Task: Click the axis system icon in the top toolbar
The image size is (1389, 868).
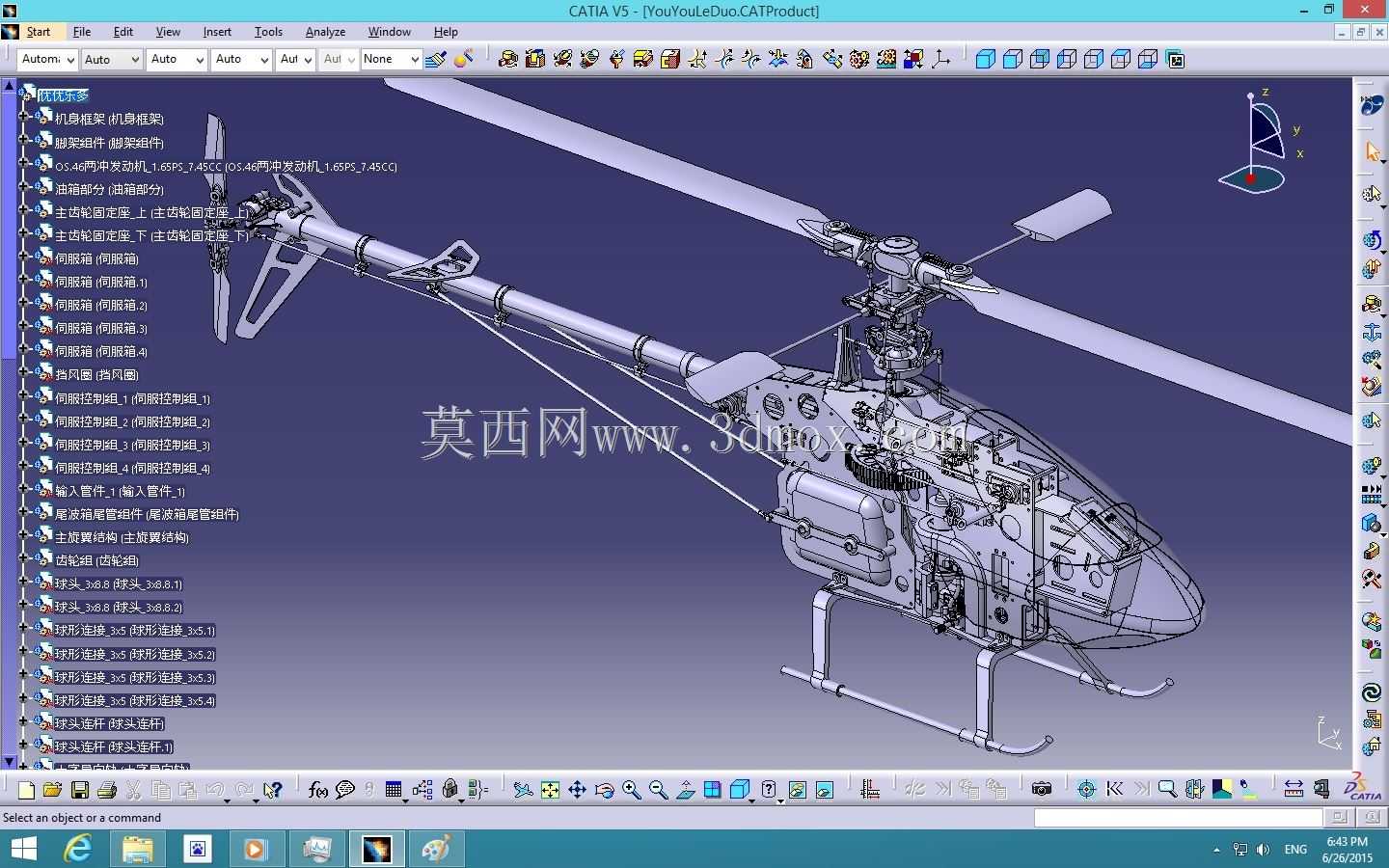Action: coord(940,59)
